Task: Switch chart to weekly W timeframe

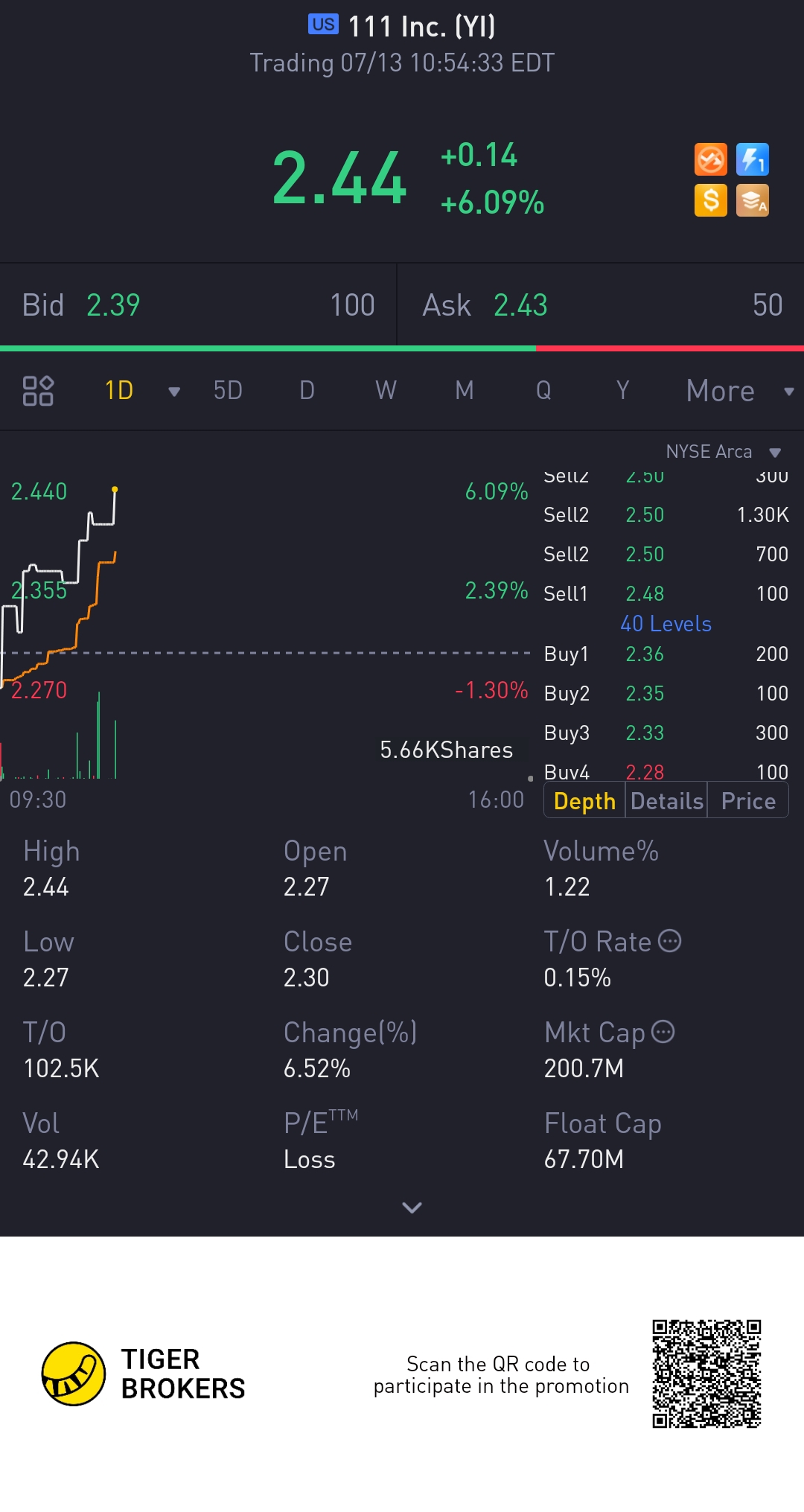Action: click(386, 390)
